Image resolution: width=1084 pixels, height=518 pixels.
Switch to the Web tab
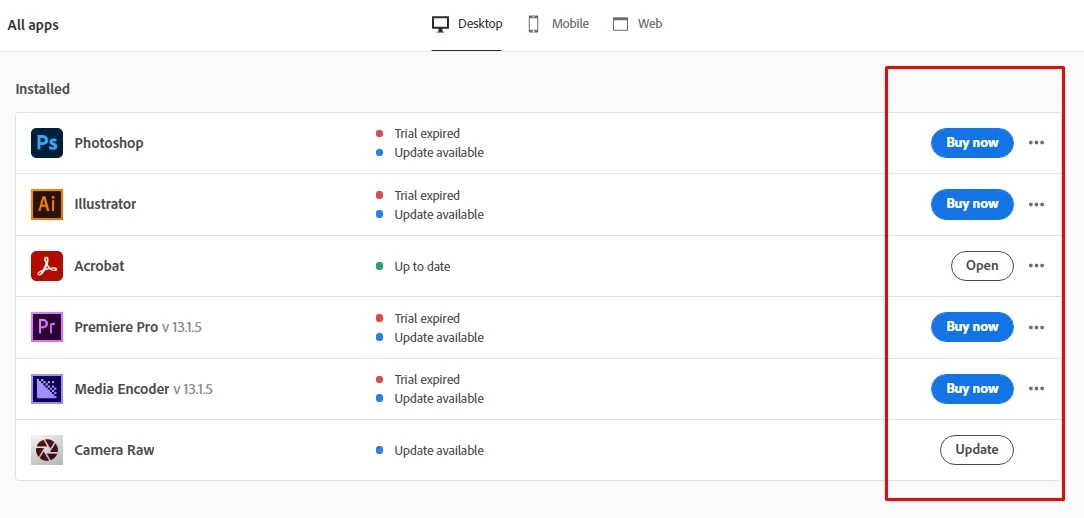pyautogui.click(x=637, y=24)
